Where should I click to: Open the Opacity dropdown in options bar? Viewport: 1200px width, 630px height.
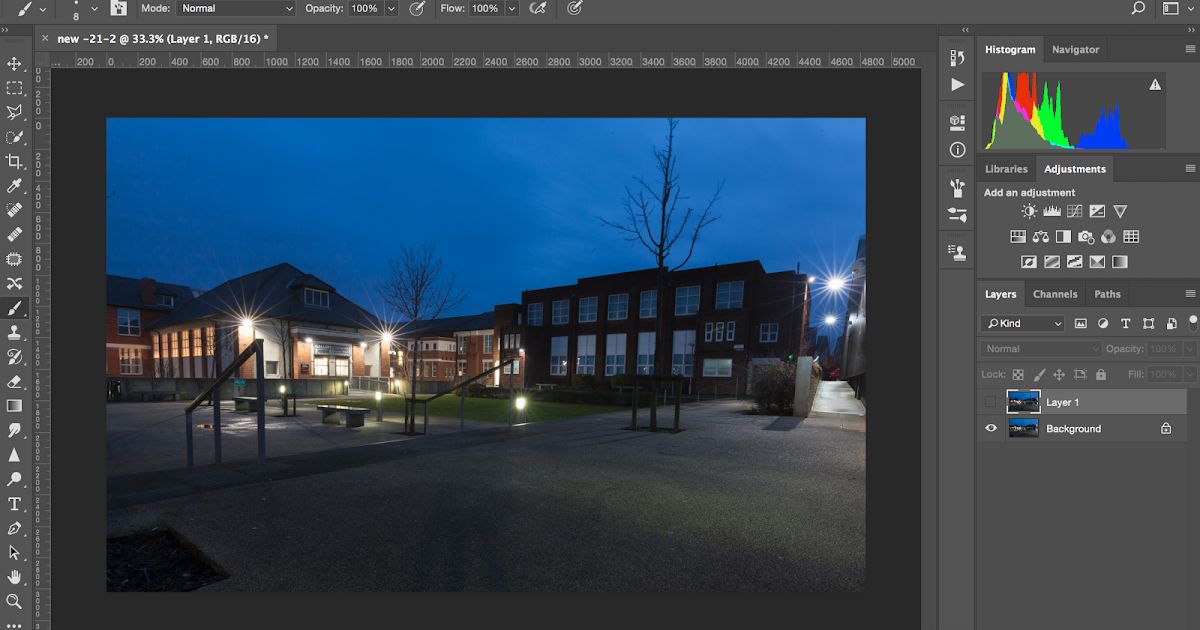pos(390,8)
